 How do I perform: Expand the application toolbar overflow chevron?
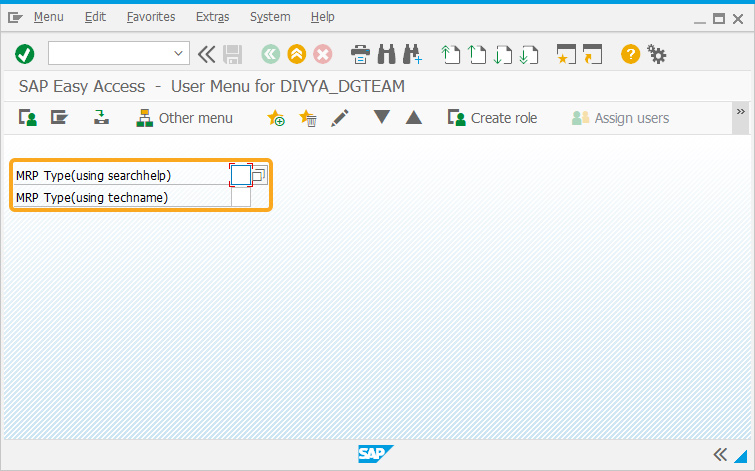[741, 112]
